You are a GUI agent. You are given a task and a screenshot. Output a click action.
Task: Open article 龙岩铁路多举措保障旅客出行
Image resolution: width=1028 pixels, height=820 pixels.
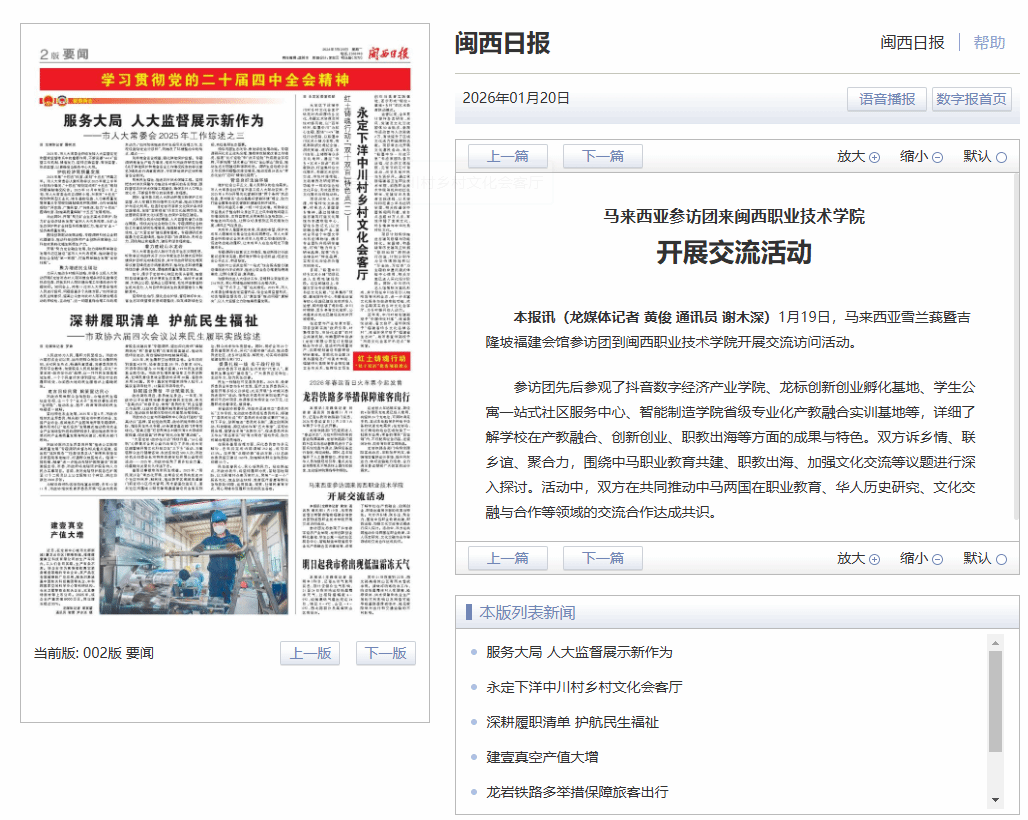pyautogui.click(x=577, y=792)
